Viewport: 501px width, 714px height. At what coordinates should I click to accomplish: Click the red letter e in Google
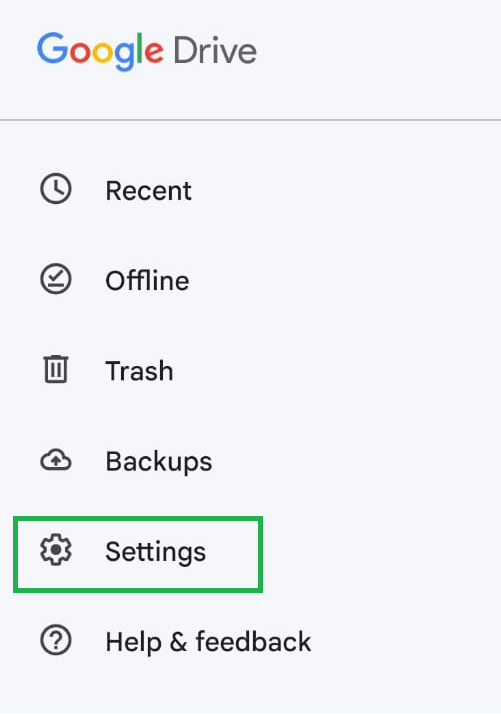154,52
